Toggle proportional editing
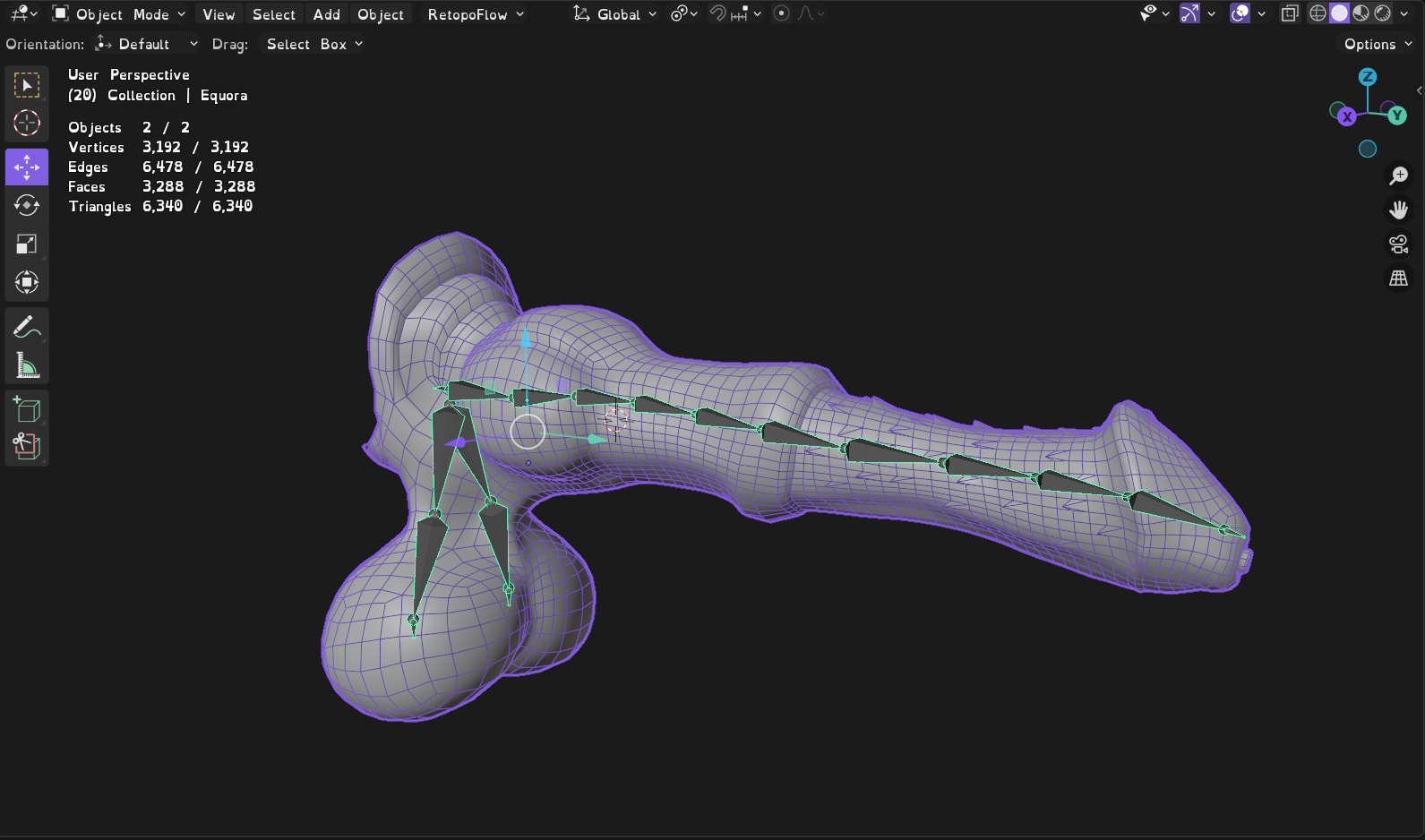Screen dimensions: 1425x840 781,13
